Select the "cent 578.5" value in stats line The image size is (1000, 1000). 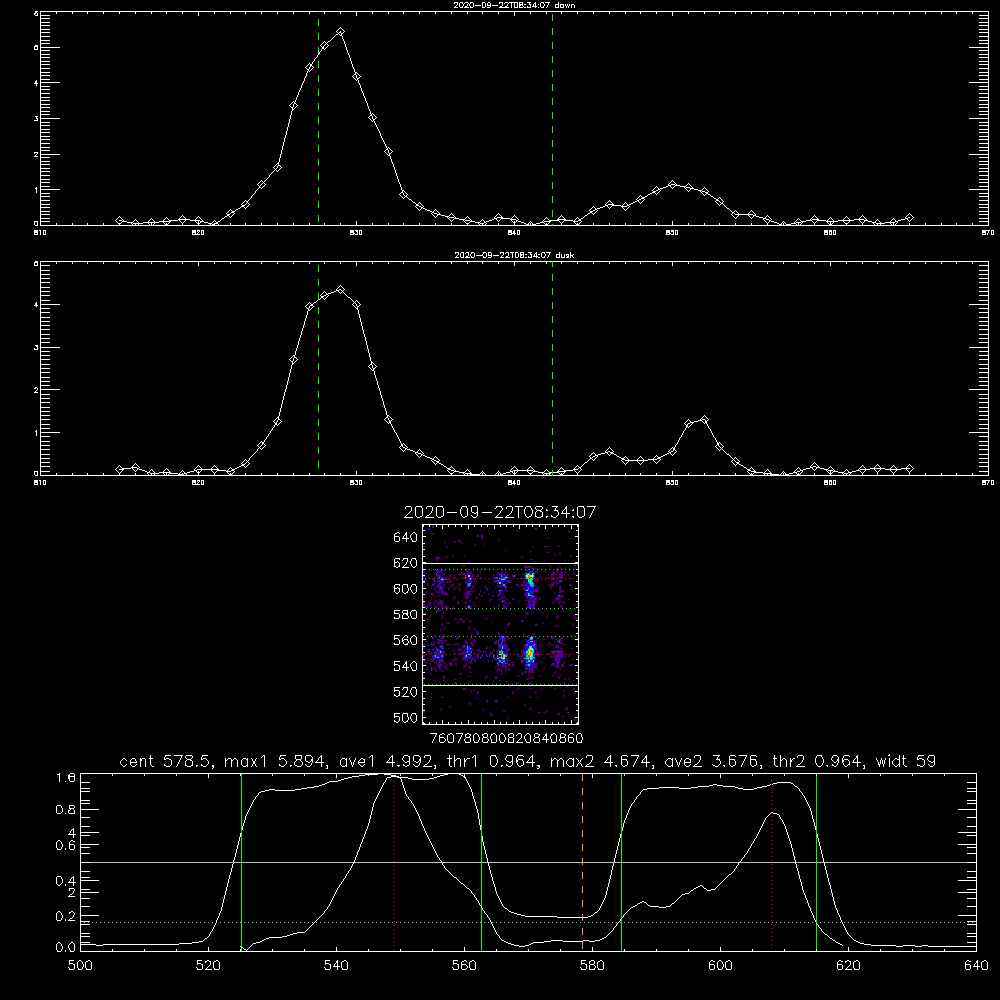(168, 761)
